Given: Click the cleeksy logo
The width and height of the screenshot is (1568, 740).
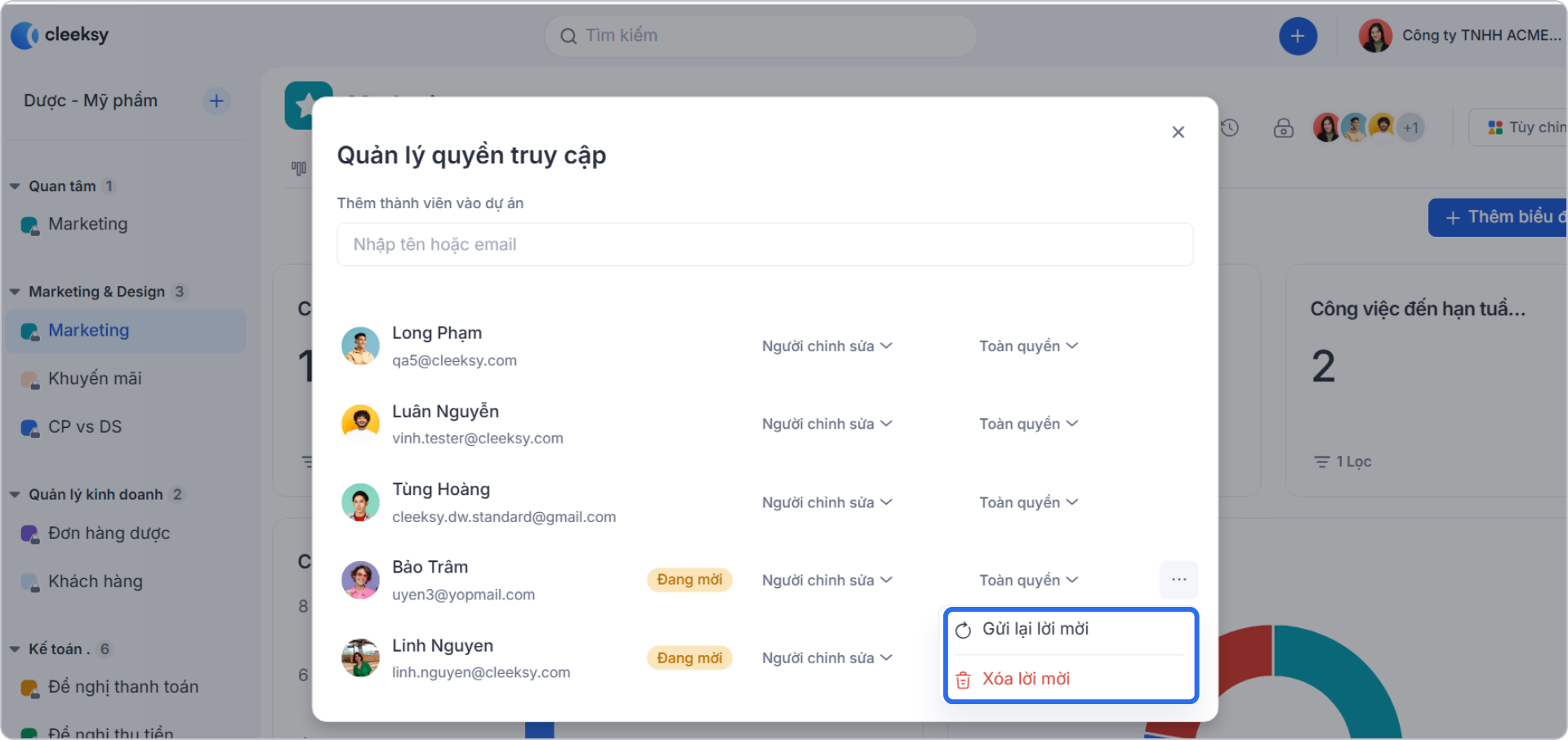Looking at the screenshot, I should tap(60, 35).
